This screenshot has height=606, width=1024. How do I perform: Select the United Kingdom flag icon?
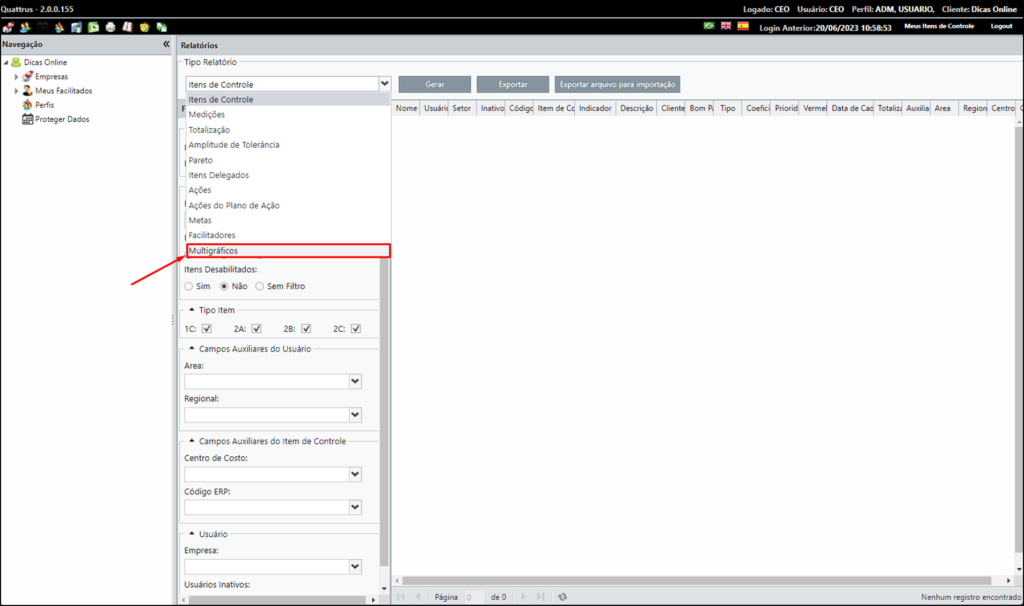pyautogui.click(x=726, y=26)
